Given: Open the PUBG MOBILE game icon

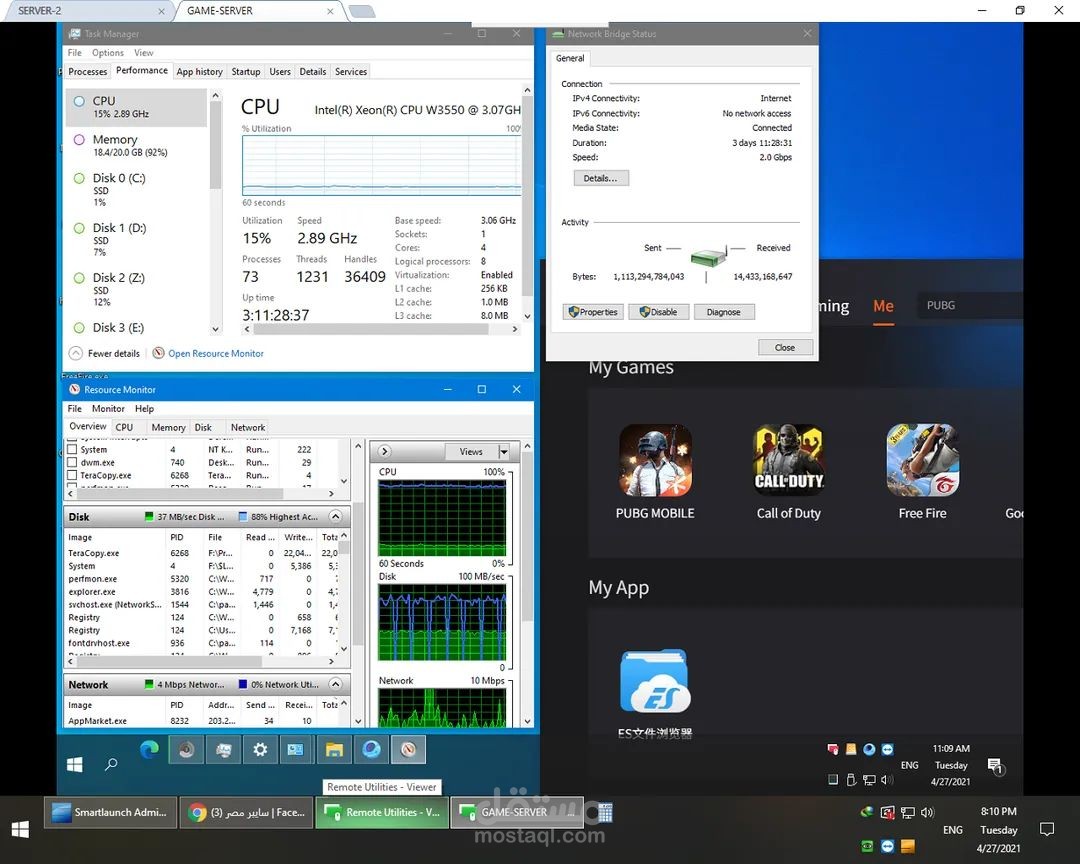Looking at the screenshot, I should pos(655,461).
